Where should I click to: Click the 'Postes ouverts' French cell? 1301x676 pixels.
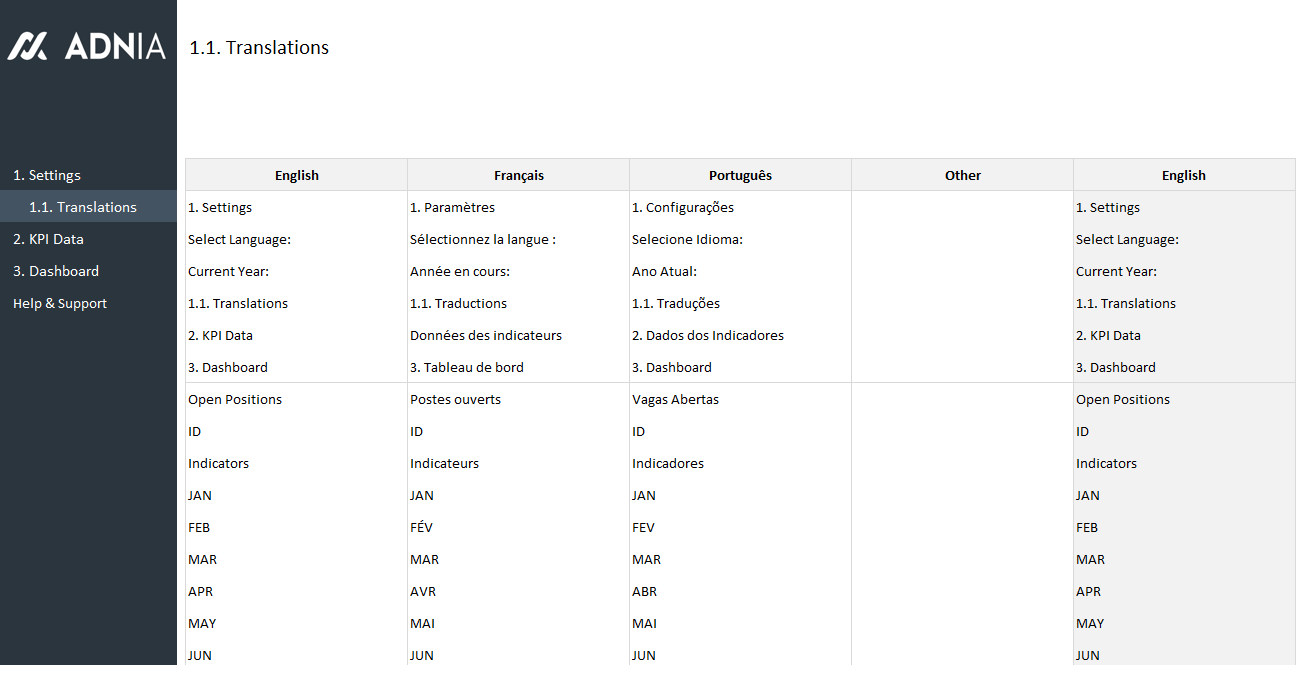click(x=456, y=399)
